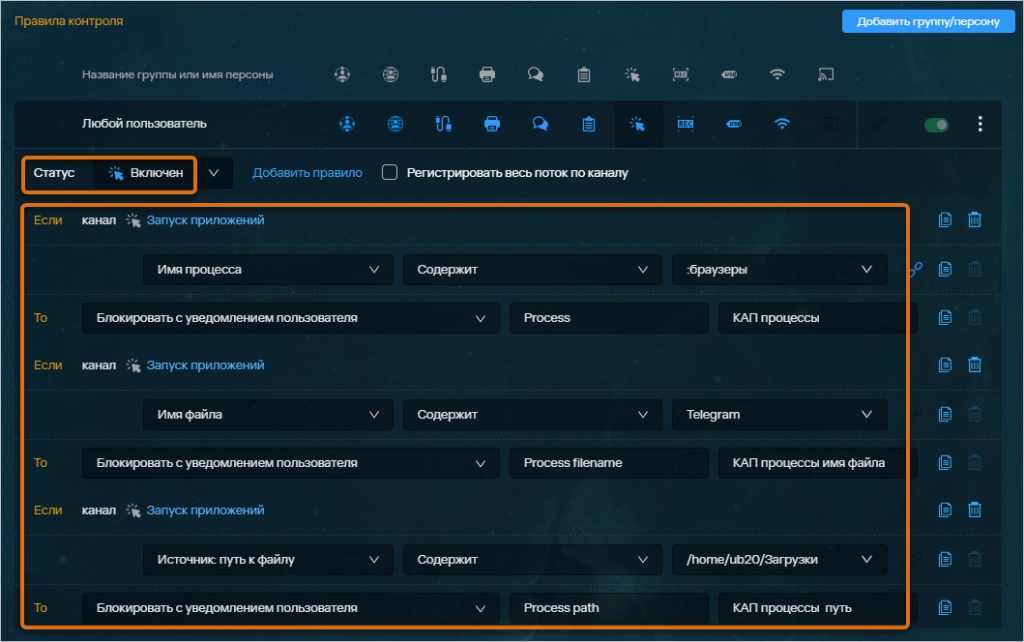Expand the Статус Включен dropdown arrow

coord(214,173)
